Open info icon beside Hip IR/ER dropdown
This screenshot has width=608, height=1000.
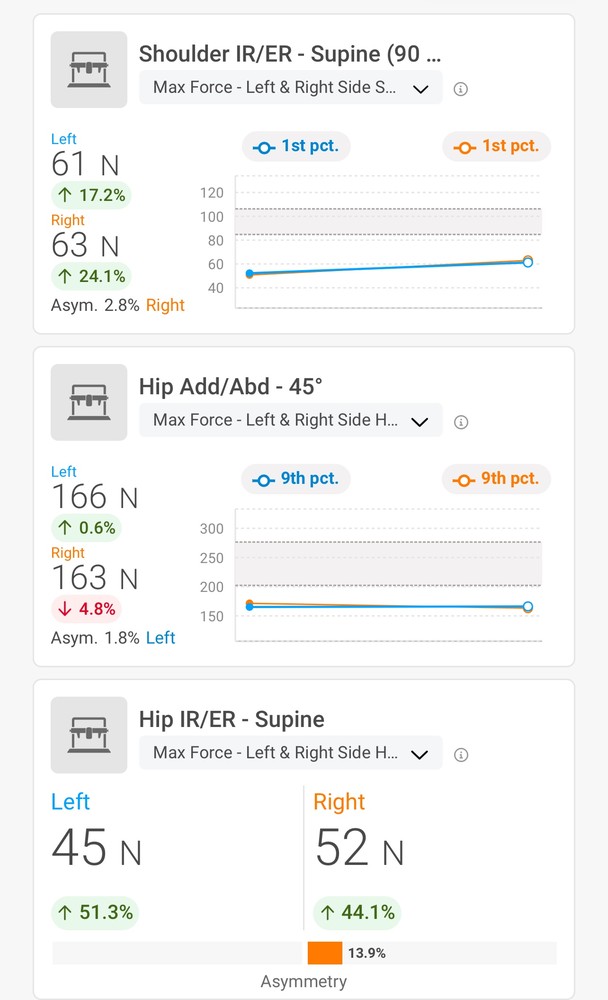[x=461, y=755]
